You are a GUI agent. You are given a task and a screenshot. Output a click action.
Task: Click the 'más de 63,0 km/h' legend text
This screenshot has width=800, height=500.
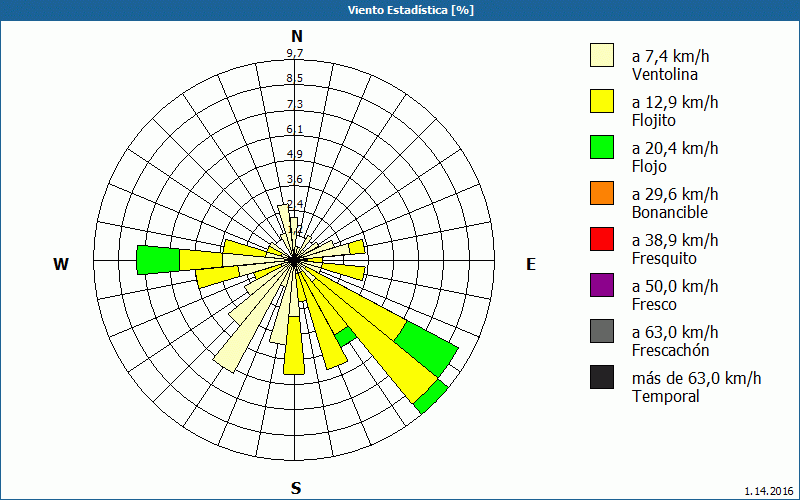(696, 378)
